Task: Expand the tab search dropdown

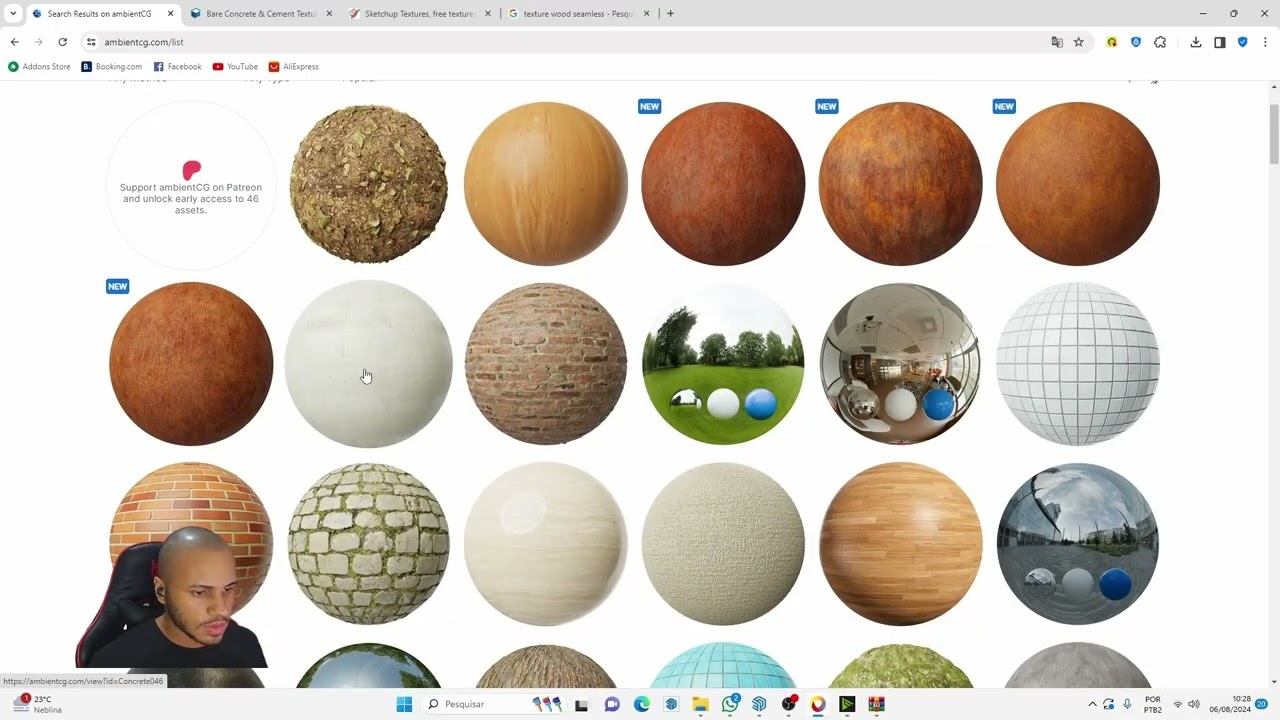Action: click(x=13, y=14)
